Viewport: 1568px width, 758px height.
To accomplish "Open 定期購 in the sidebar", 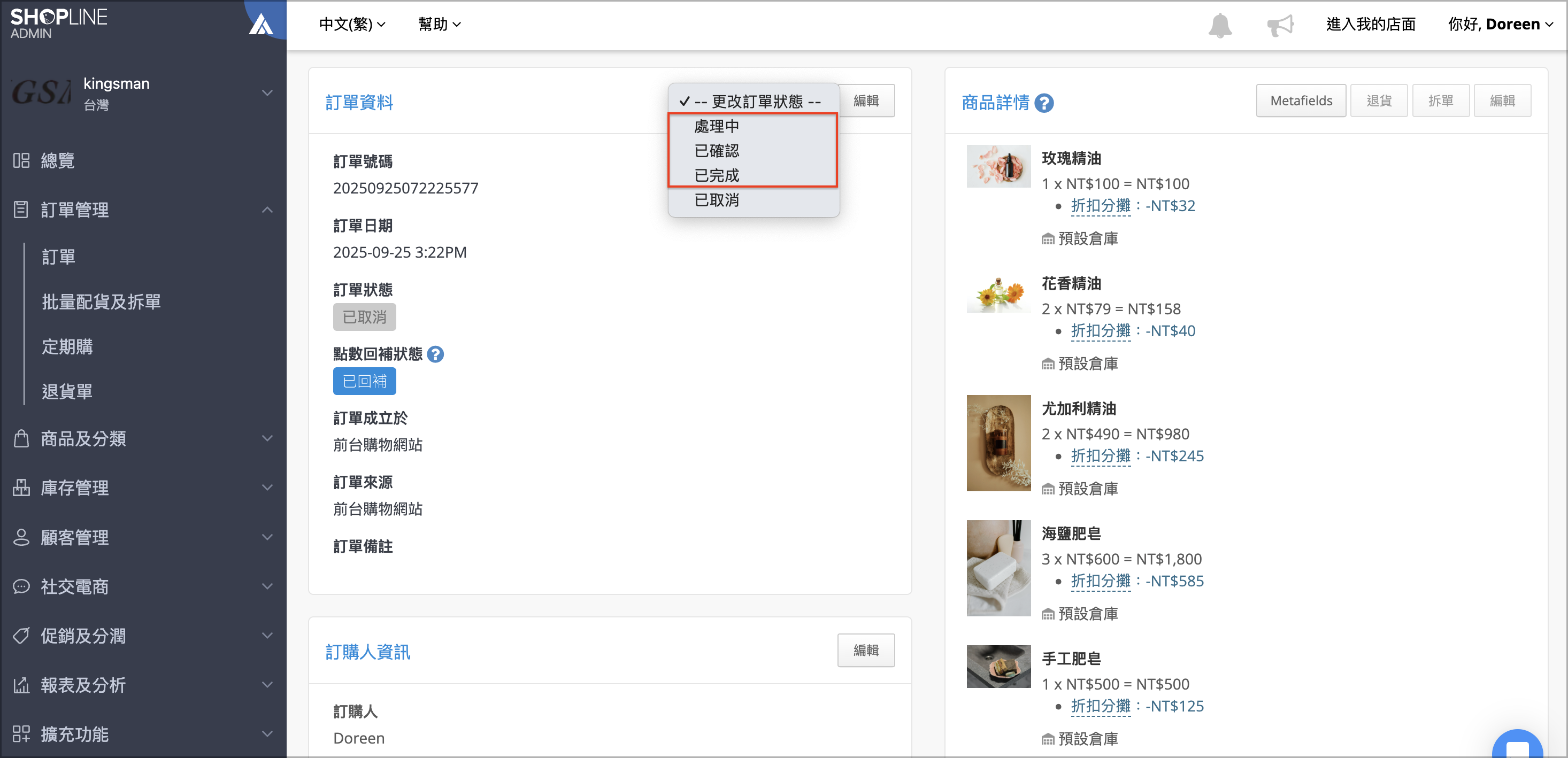I will pos(67,347).
